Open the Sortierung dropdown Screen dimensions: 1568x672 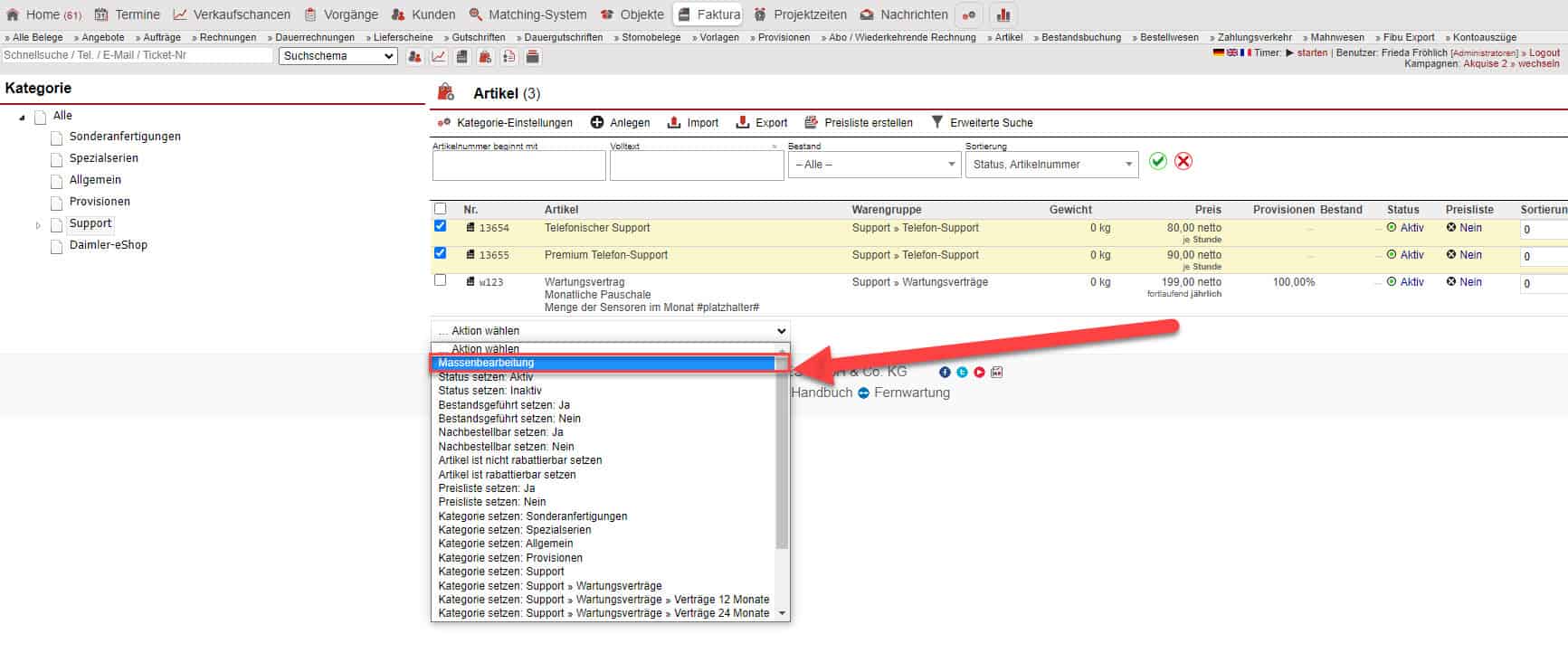point(1050,165)
